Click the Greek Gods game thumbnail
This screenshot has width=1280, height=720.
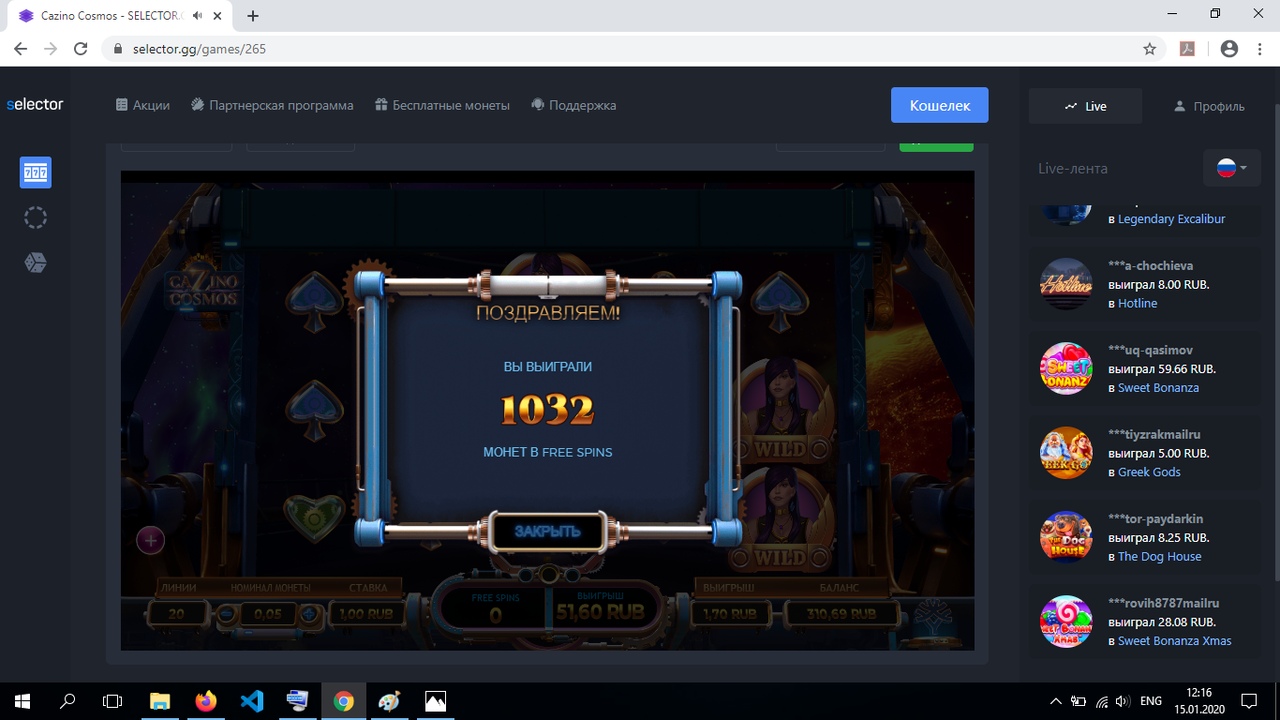pyautogui.click(x=1066, y=453)
